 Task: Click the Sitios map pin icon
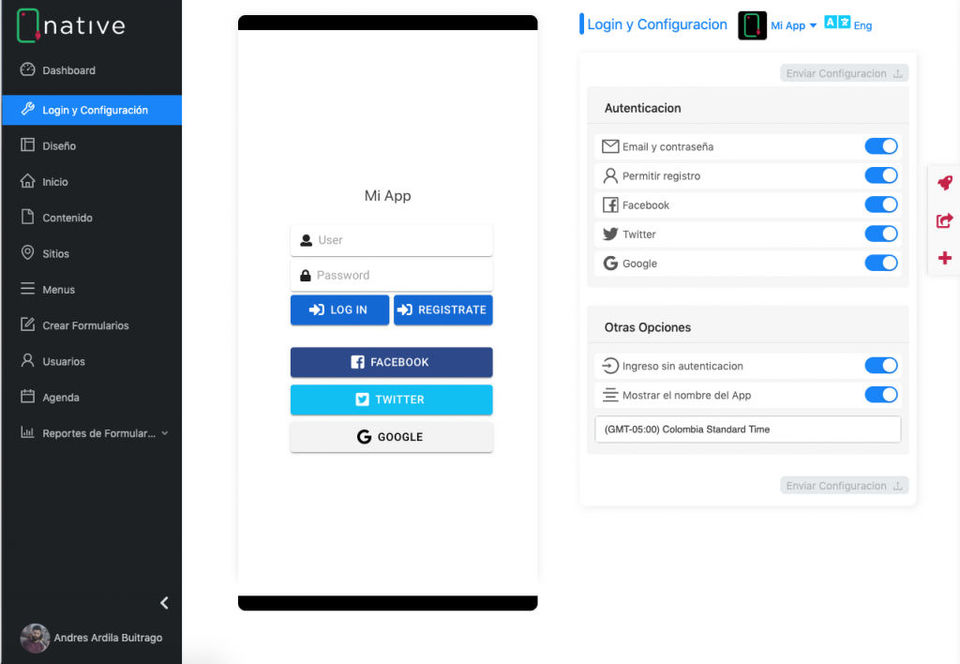click(x=28, y=252)
